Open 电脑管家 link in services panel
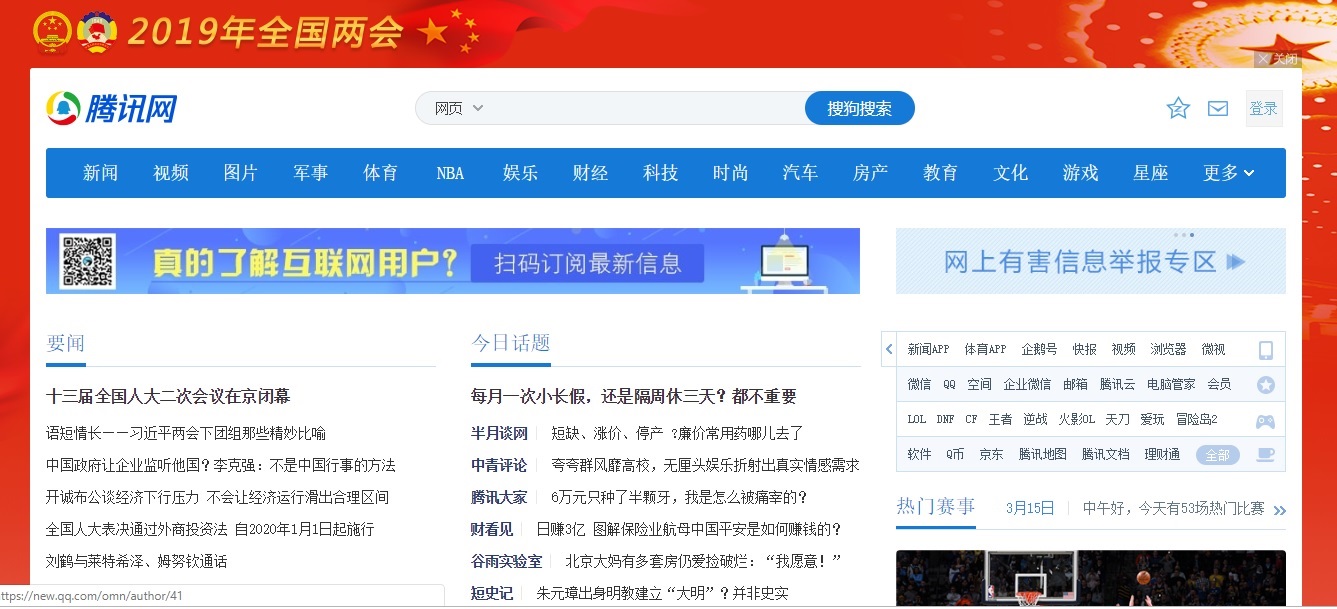Screen dimensions: 1337x609 [x=1171, y=384]
